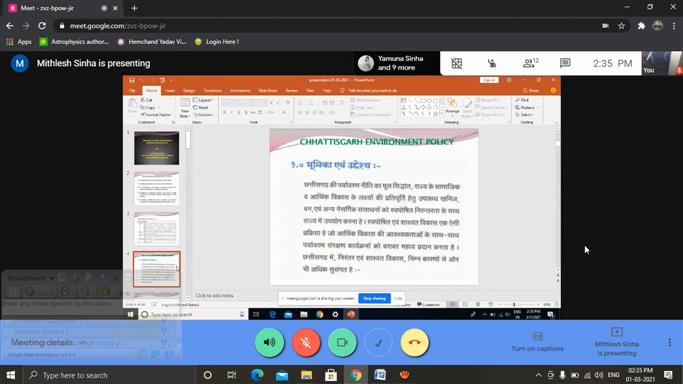The image size is (683, 384).
Task: Click Mithlesh Sinha is presenting button
Action: [616, 343]
